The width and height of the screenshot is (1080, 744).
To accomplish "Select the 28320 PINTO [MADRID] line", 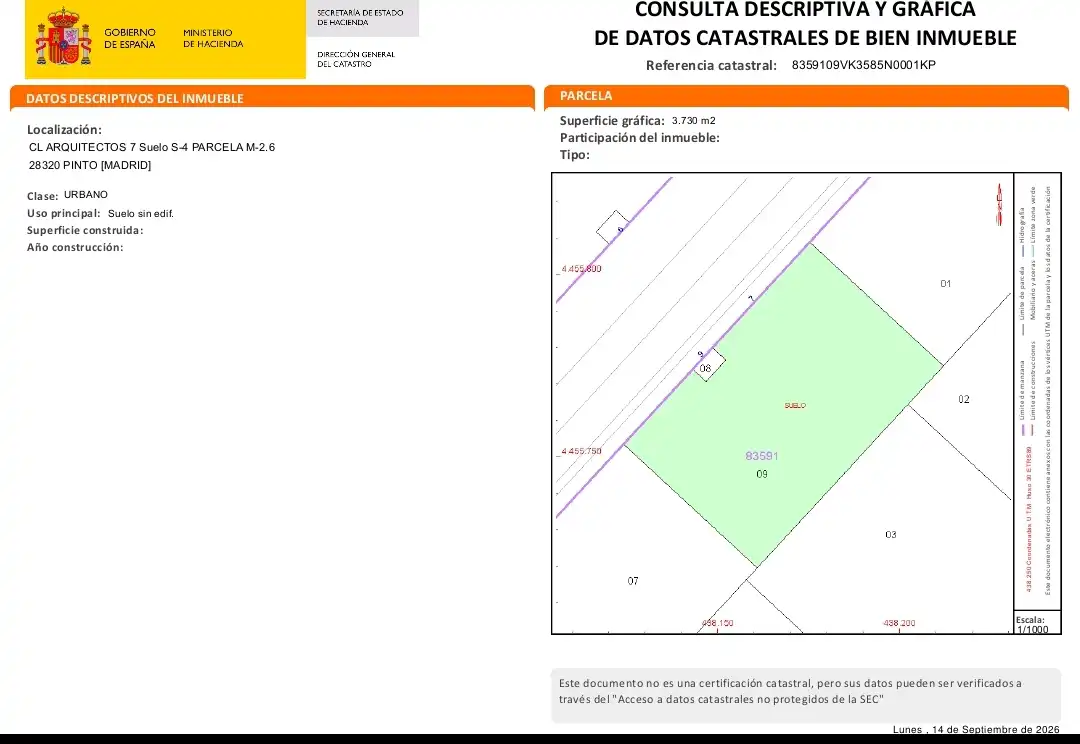I will [90, 165].
